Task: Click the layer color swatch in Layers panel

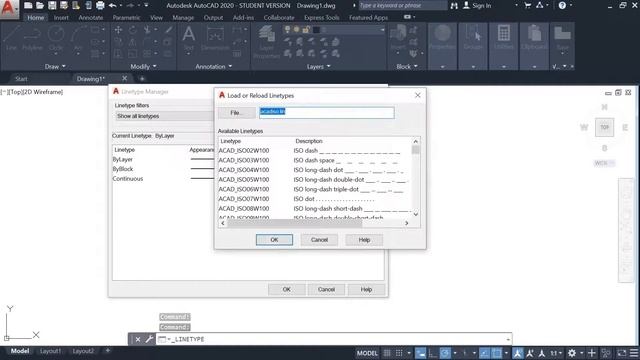Action: [x=316, y=30]
